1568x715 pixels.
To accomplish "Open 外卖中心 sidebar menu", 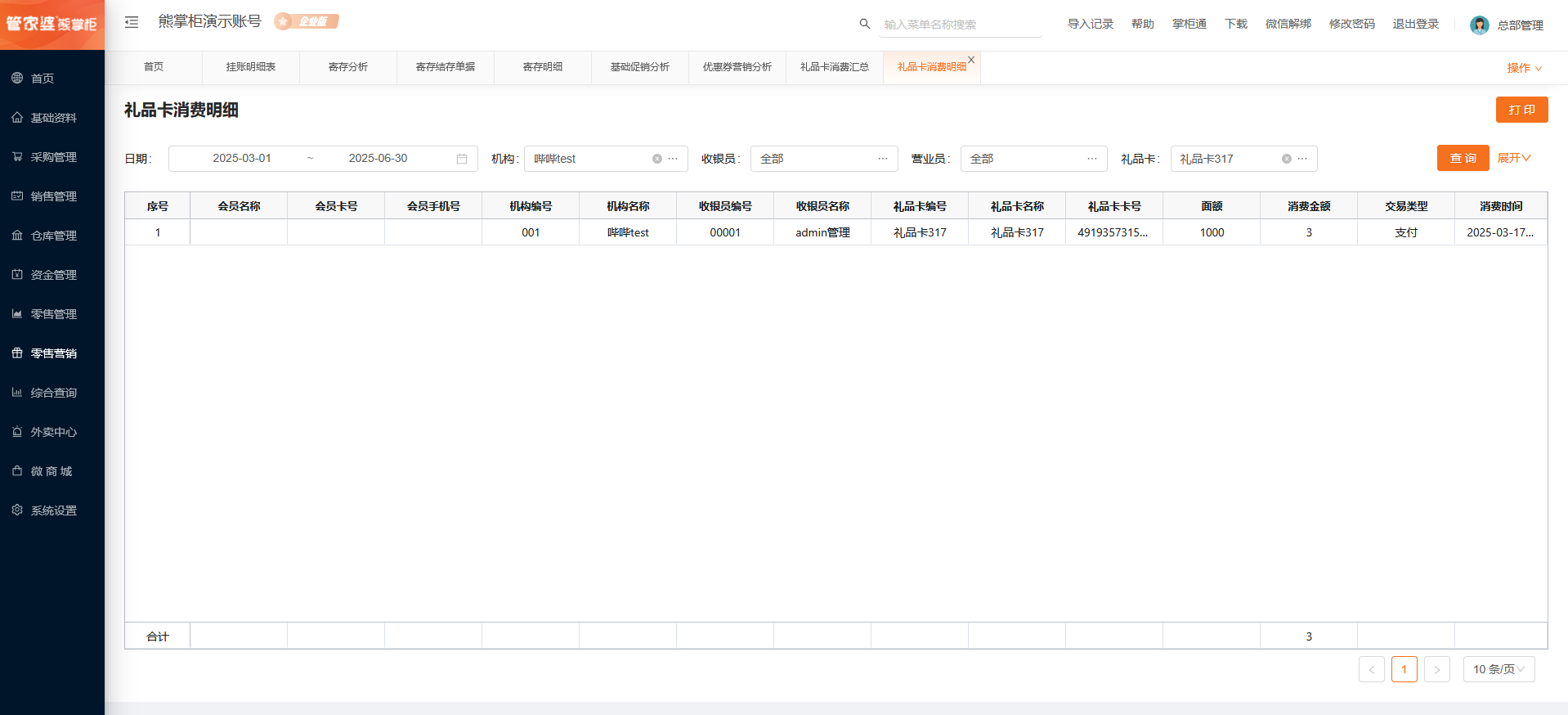I will tap(52, 432).
